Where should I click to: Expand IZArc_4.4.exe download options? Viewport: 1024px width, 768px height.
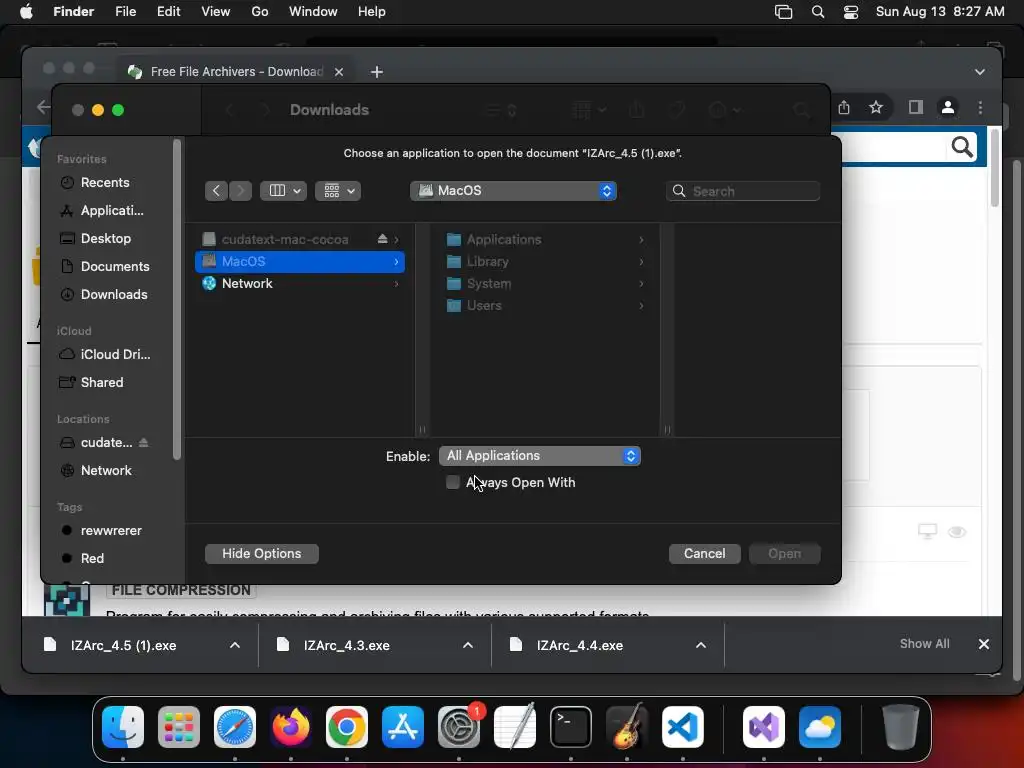point(701,645)
